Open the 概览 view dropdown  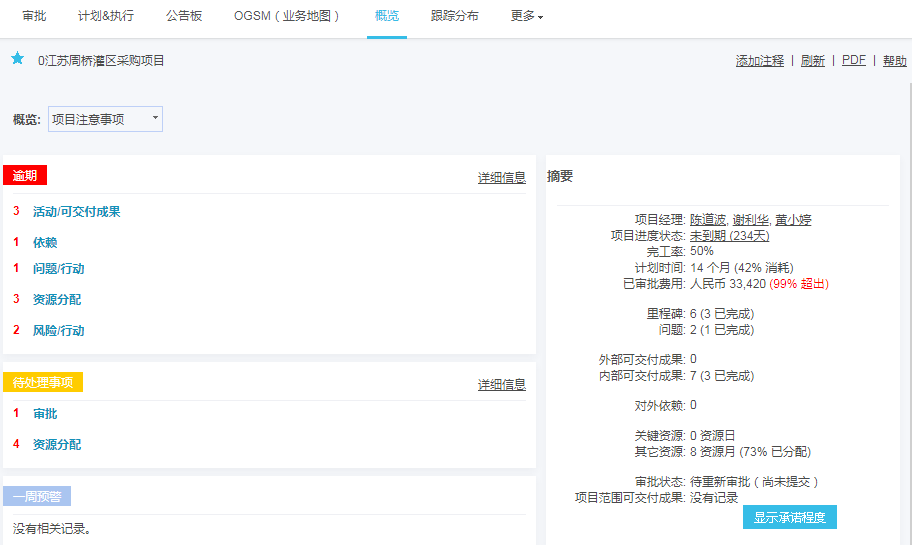(105, 119)
